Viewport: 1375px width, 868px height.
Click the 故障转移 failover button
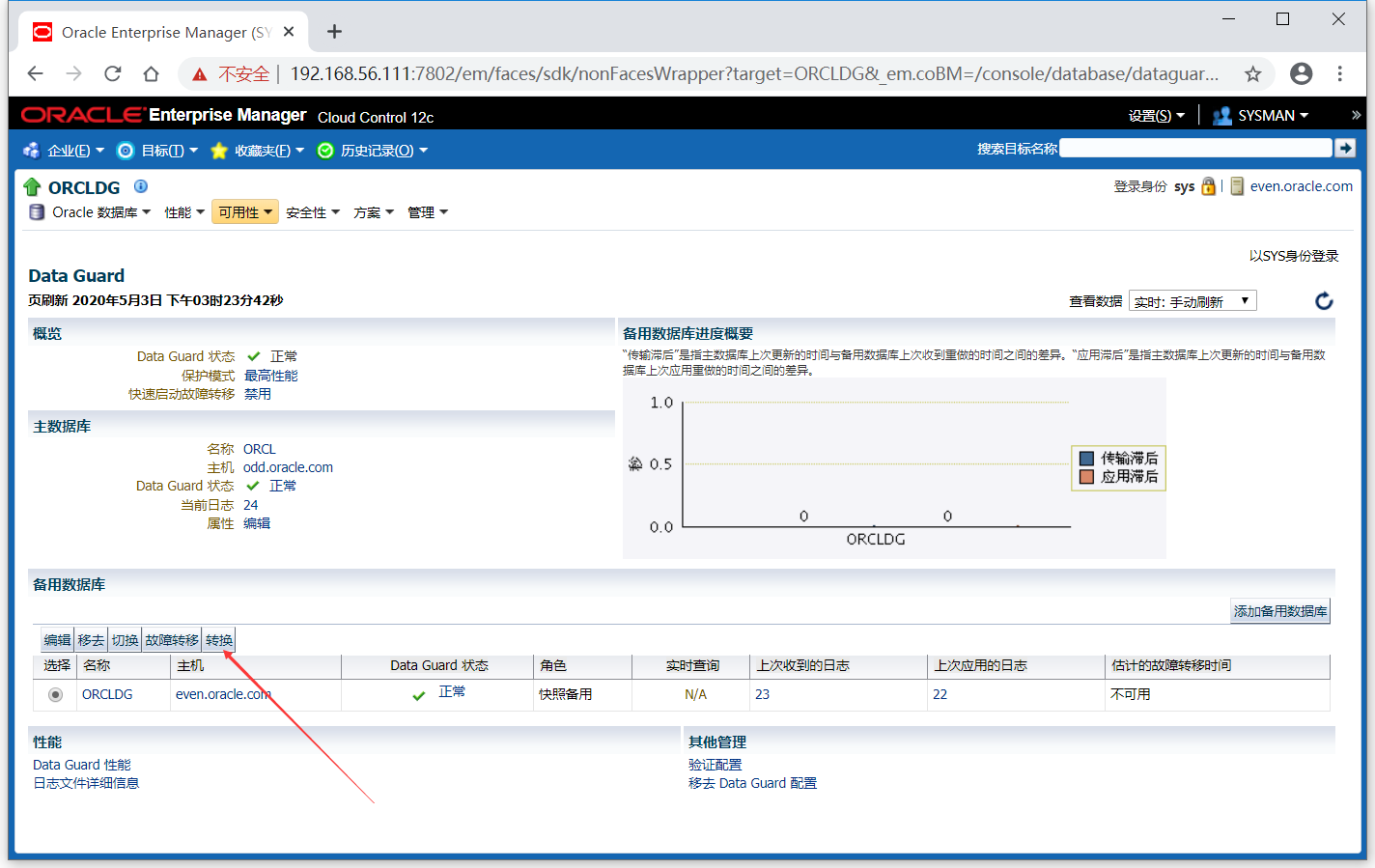pos(172,640)
